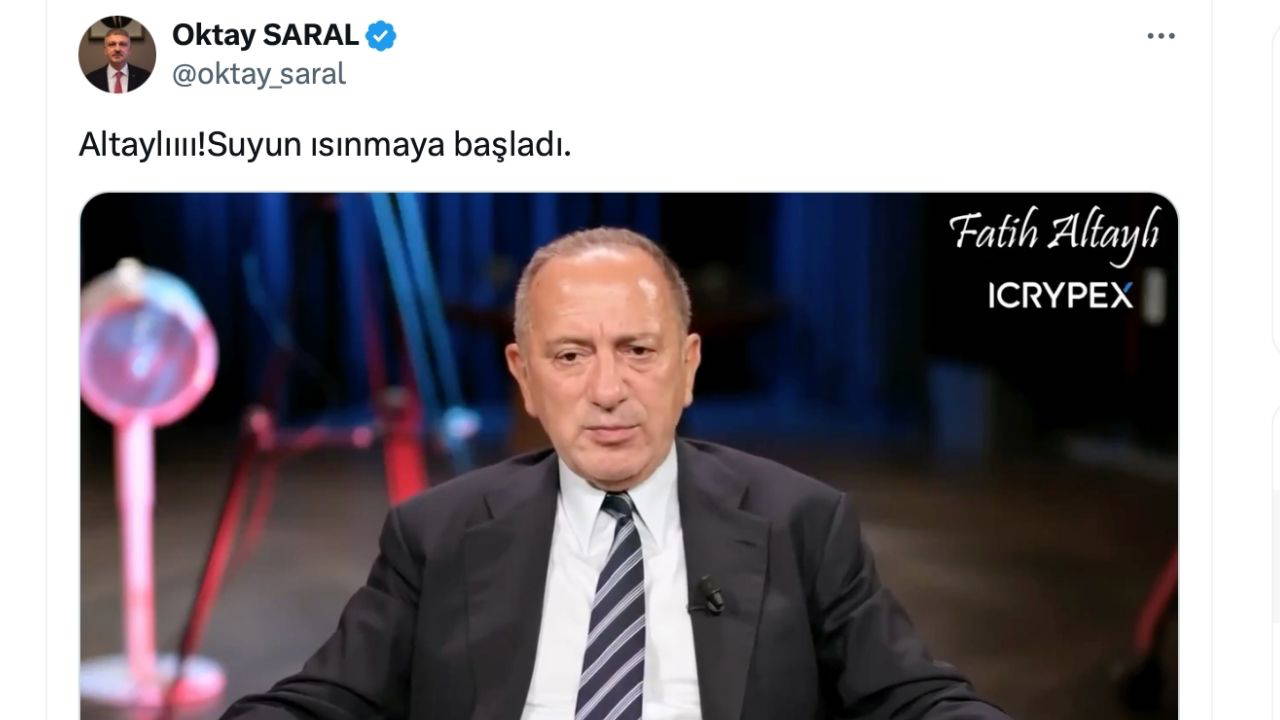Viewport: 1280px width, 720px height.
Task: Open the Oktay SARAL display name link
Action: (x=265, y=35)
